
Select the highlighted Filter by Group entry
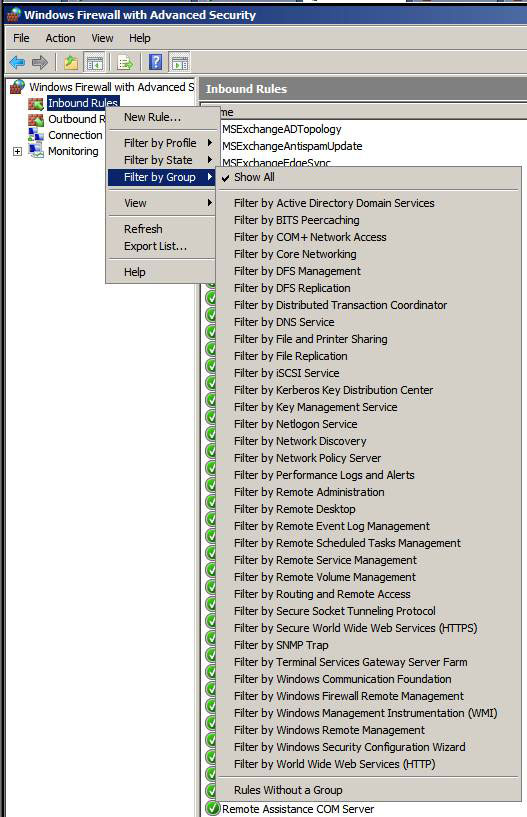(162, 177)
